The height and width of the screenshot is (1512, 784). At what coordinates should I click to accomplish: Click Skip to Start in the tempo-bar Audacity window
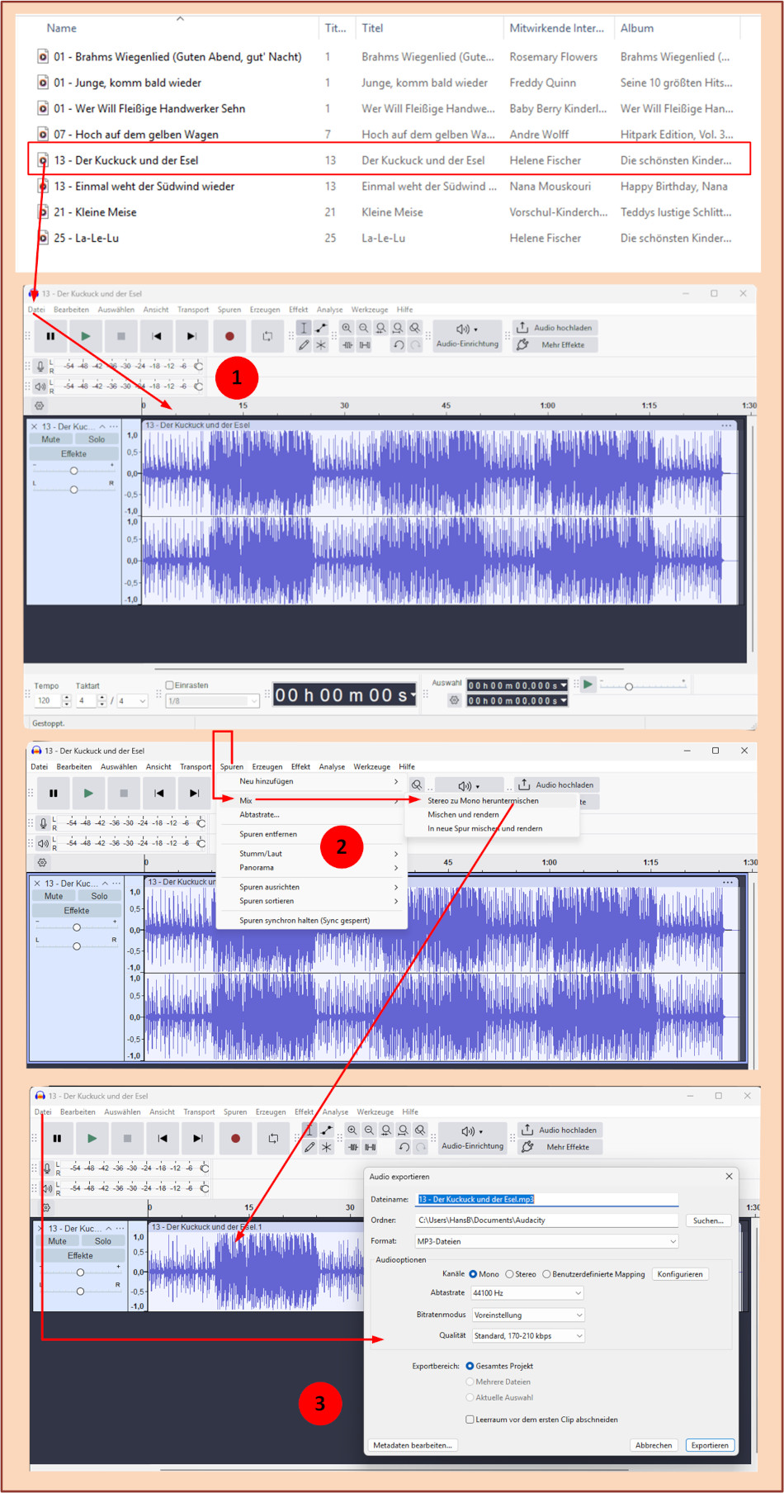[x=157, y=336]
